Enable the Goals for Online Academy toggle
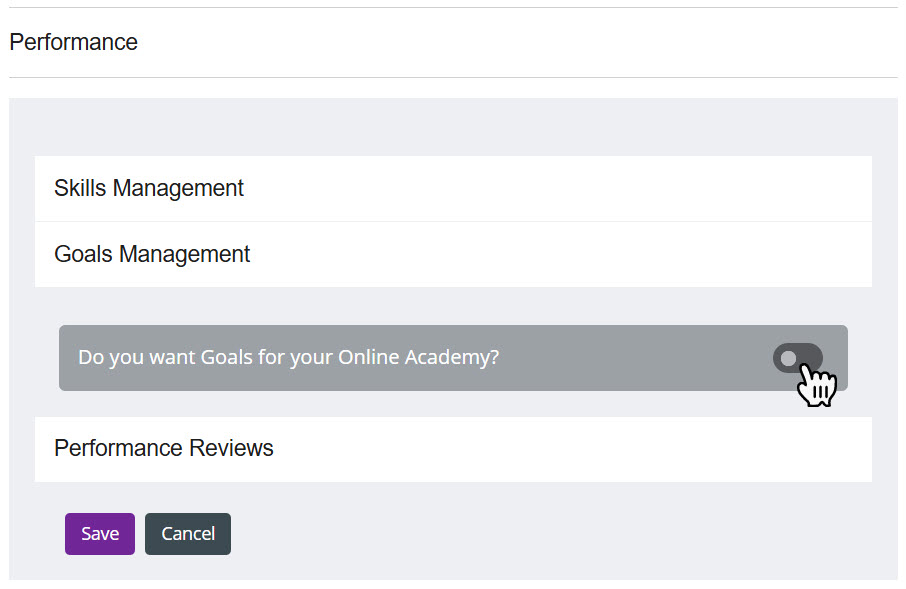Image resolution: width=906 pixels, height=589 pixels. tap(797, 358)
